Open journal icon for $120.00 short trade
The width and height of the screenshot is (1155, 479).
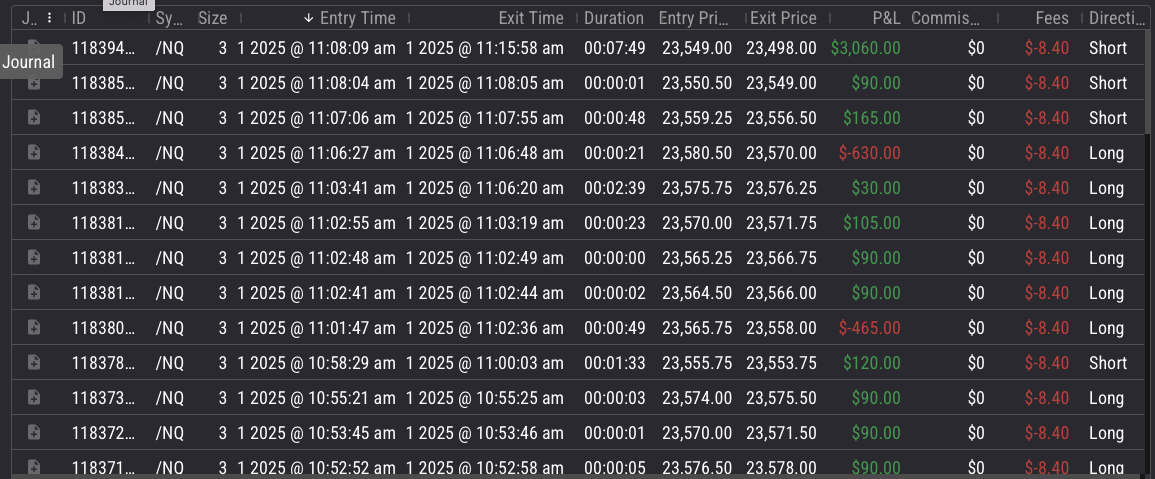tap(33, 363)
